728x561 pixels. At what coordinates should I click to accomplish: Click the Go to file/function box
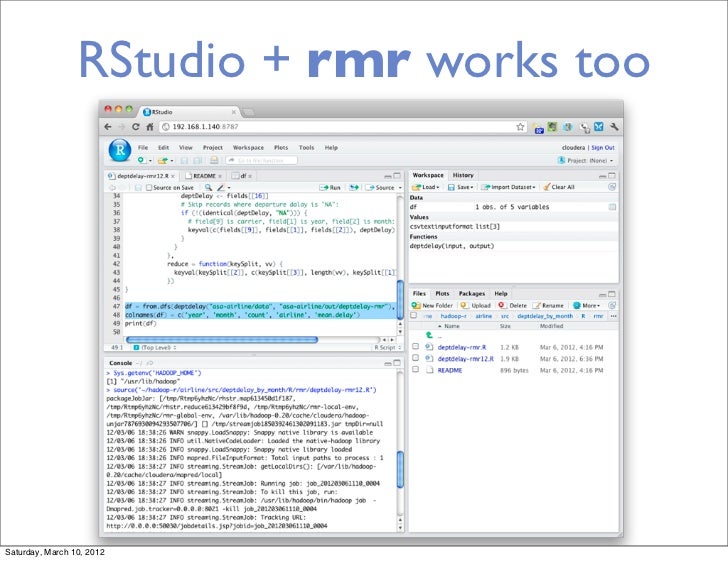[262, 160]
